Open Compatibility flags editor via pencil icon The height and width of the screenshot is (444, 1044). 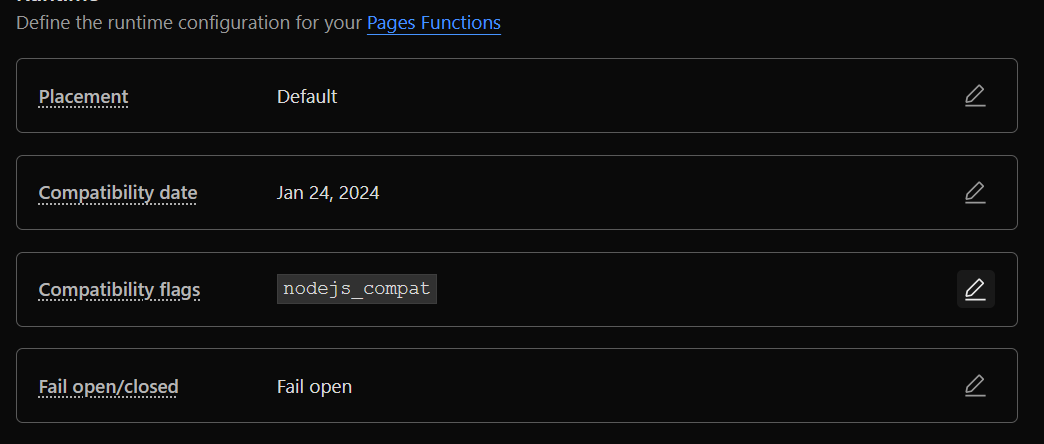pos(975,289)
